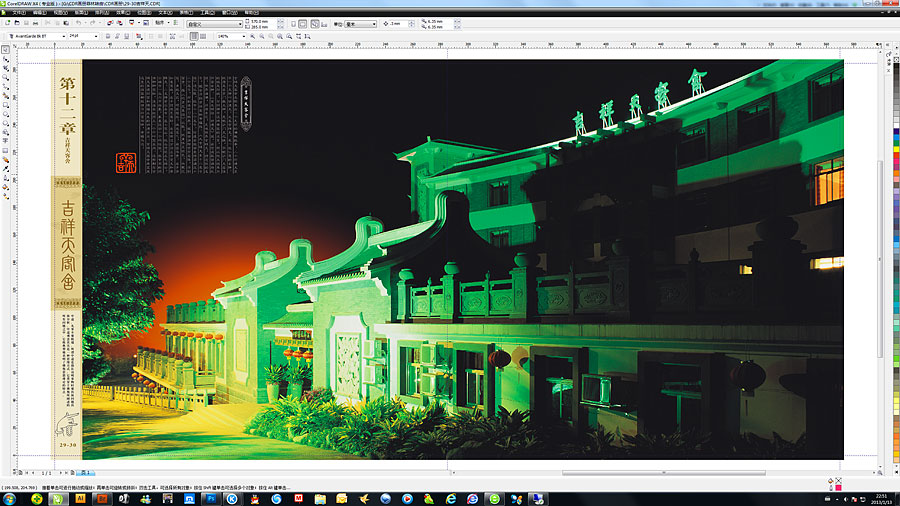The height and width of the screenshot is (506, 900).
Task: Select the Interactive Blend tool
Action: (6, 159)
